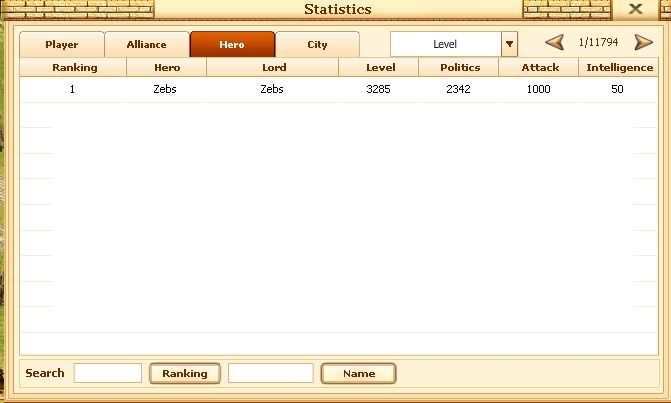This screenshot has width=671, height=403.
Task: Click the Level combo box field
Action: point(445,44)
